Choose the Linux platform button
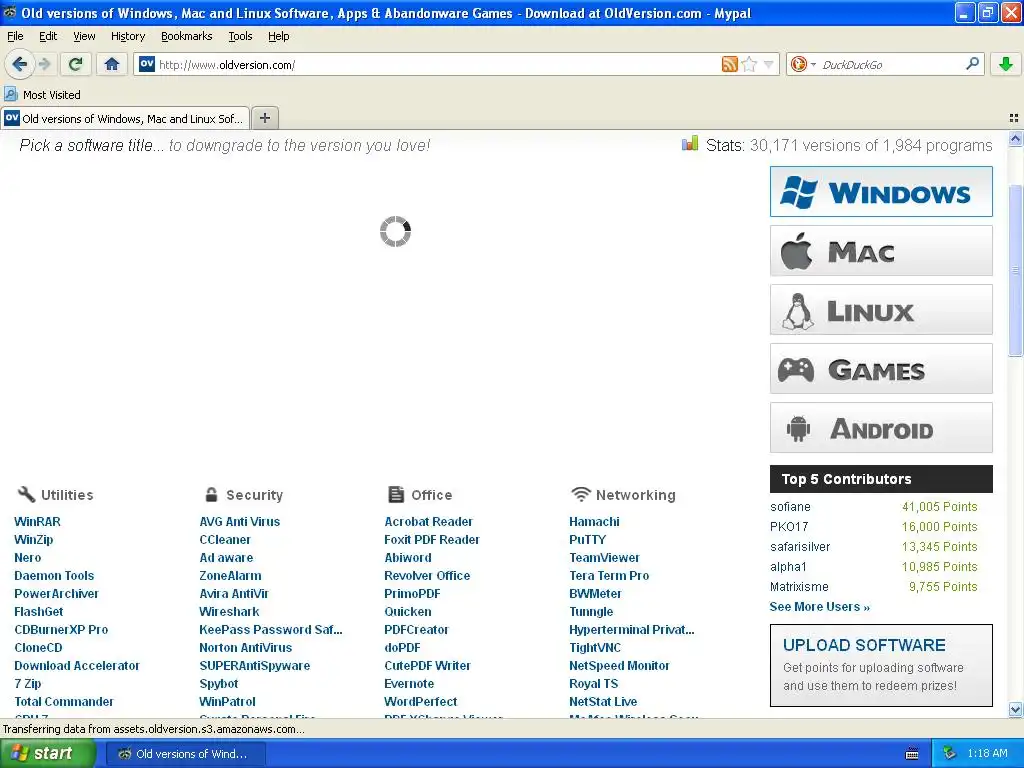 click(x=881, y=310)
